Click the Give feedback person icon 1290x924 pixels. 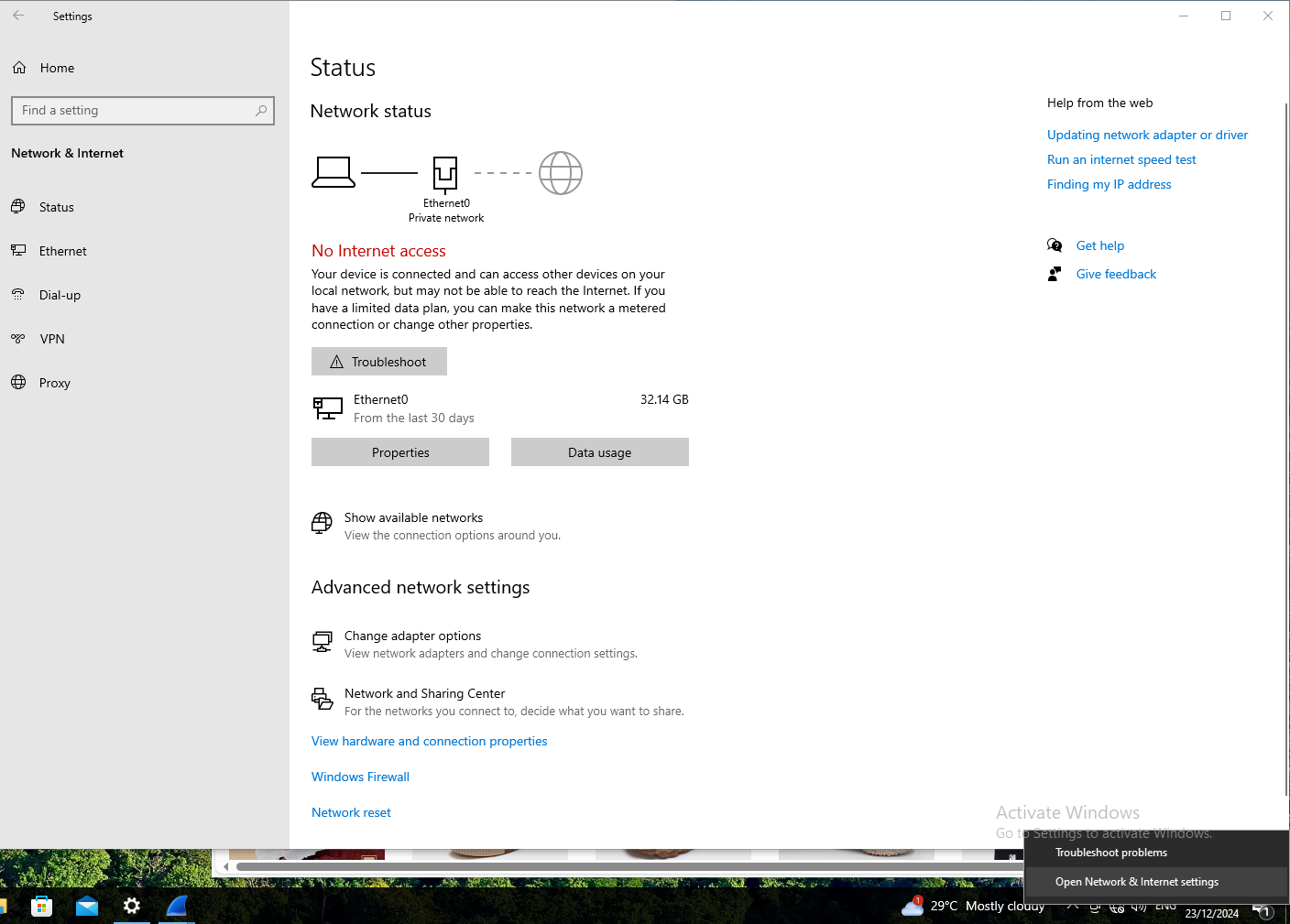click(1055, 274)
